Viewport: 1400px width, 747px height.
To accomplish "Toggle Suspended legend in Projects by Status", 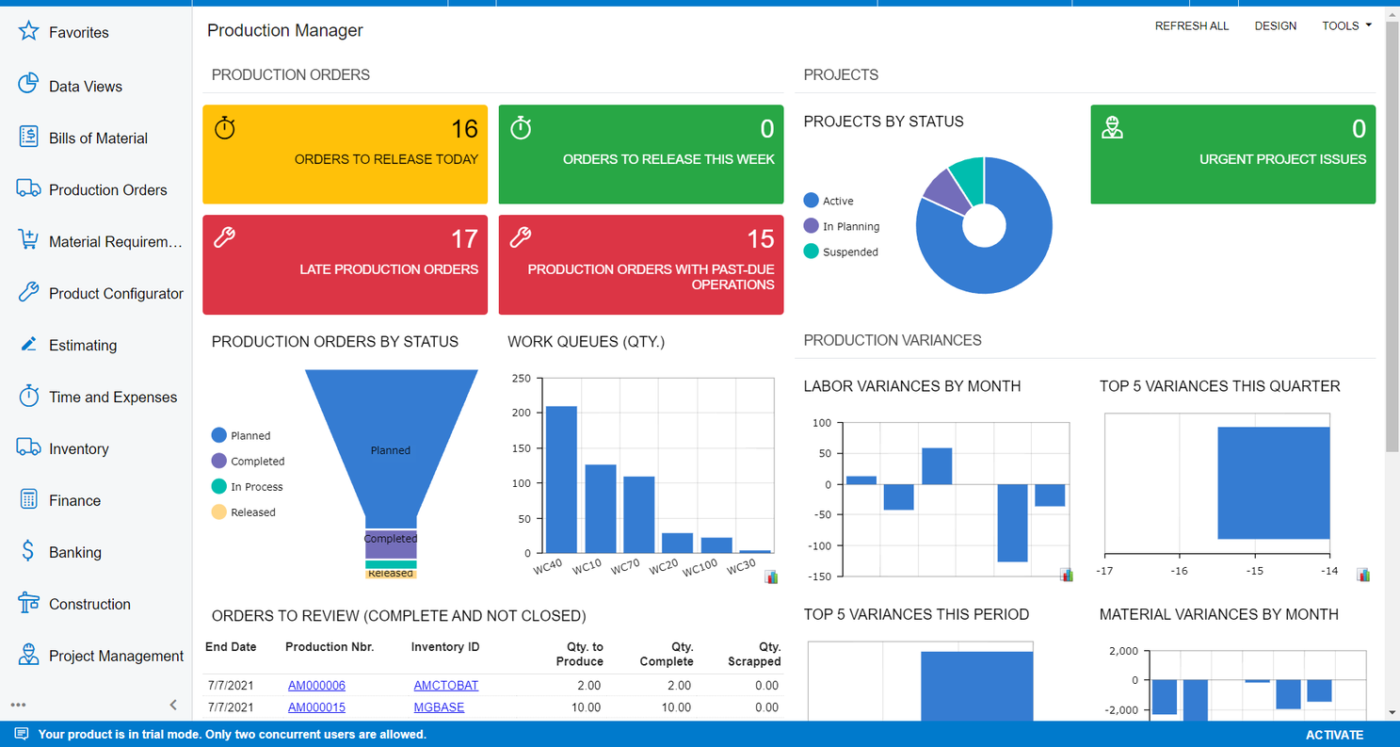I will click(811, 252).
